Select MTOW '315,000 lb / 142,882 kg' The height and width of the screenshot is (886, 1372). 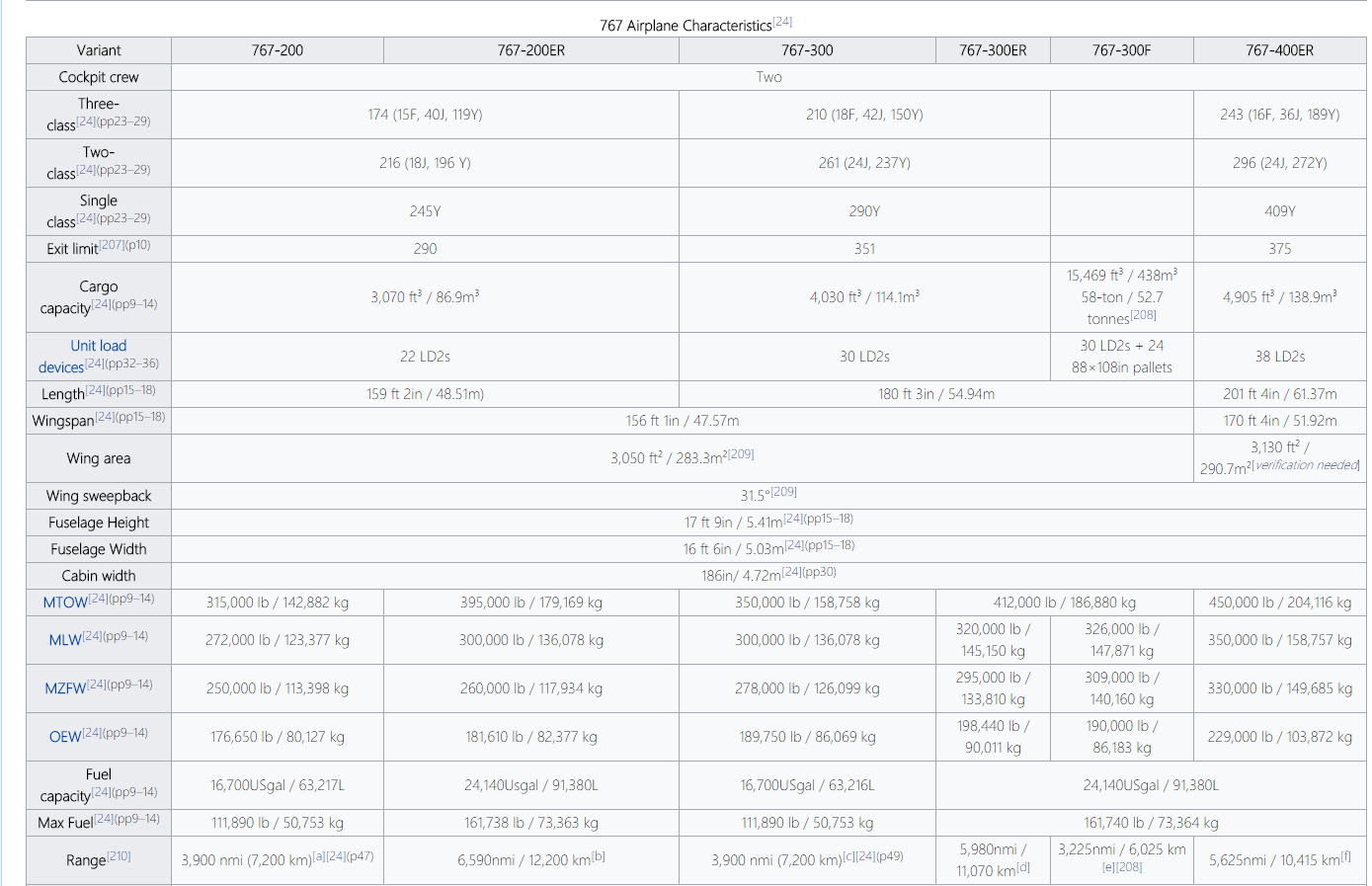click(x=278, y=603)
